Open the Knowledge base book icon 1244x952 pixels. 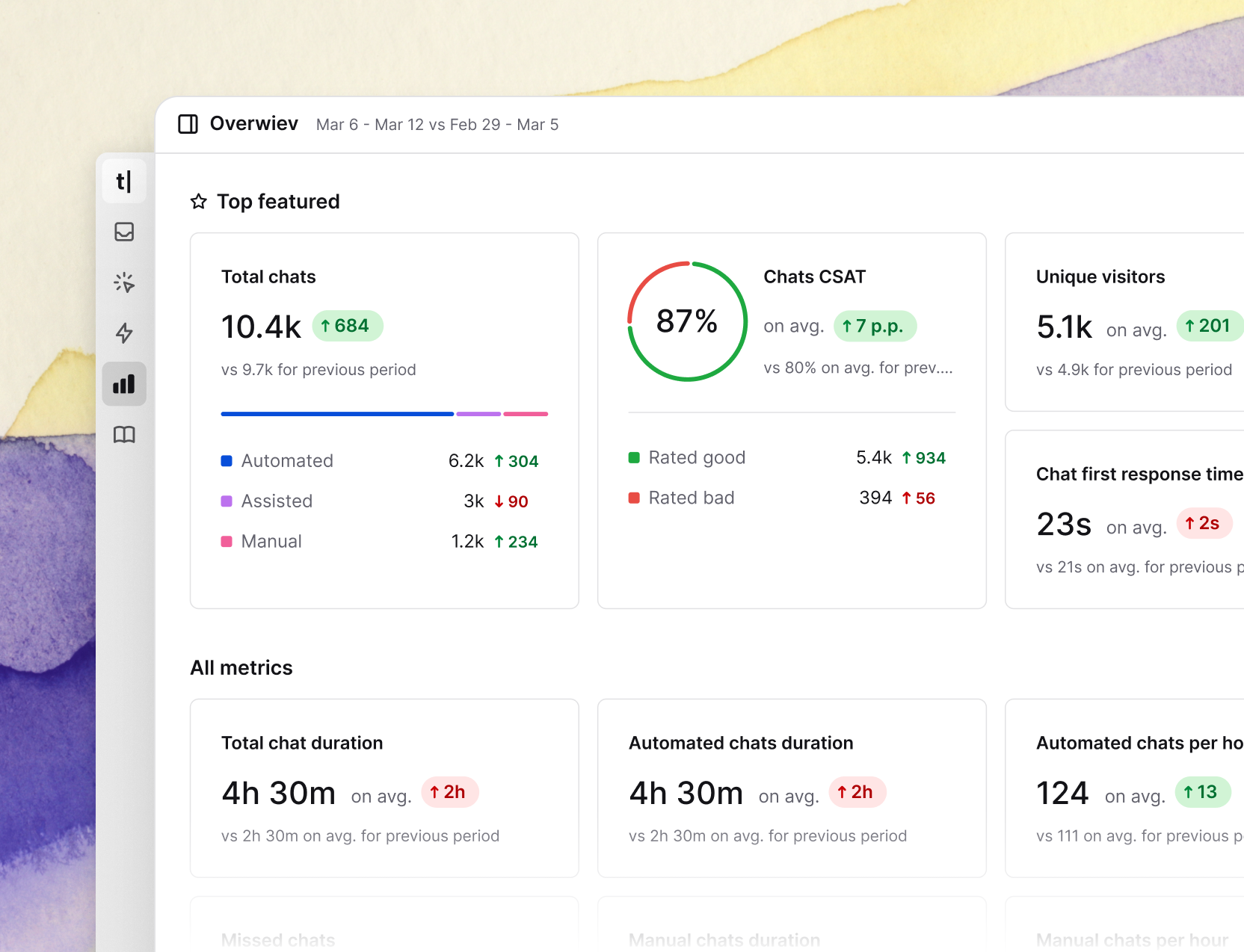[124, 434]
